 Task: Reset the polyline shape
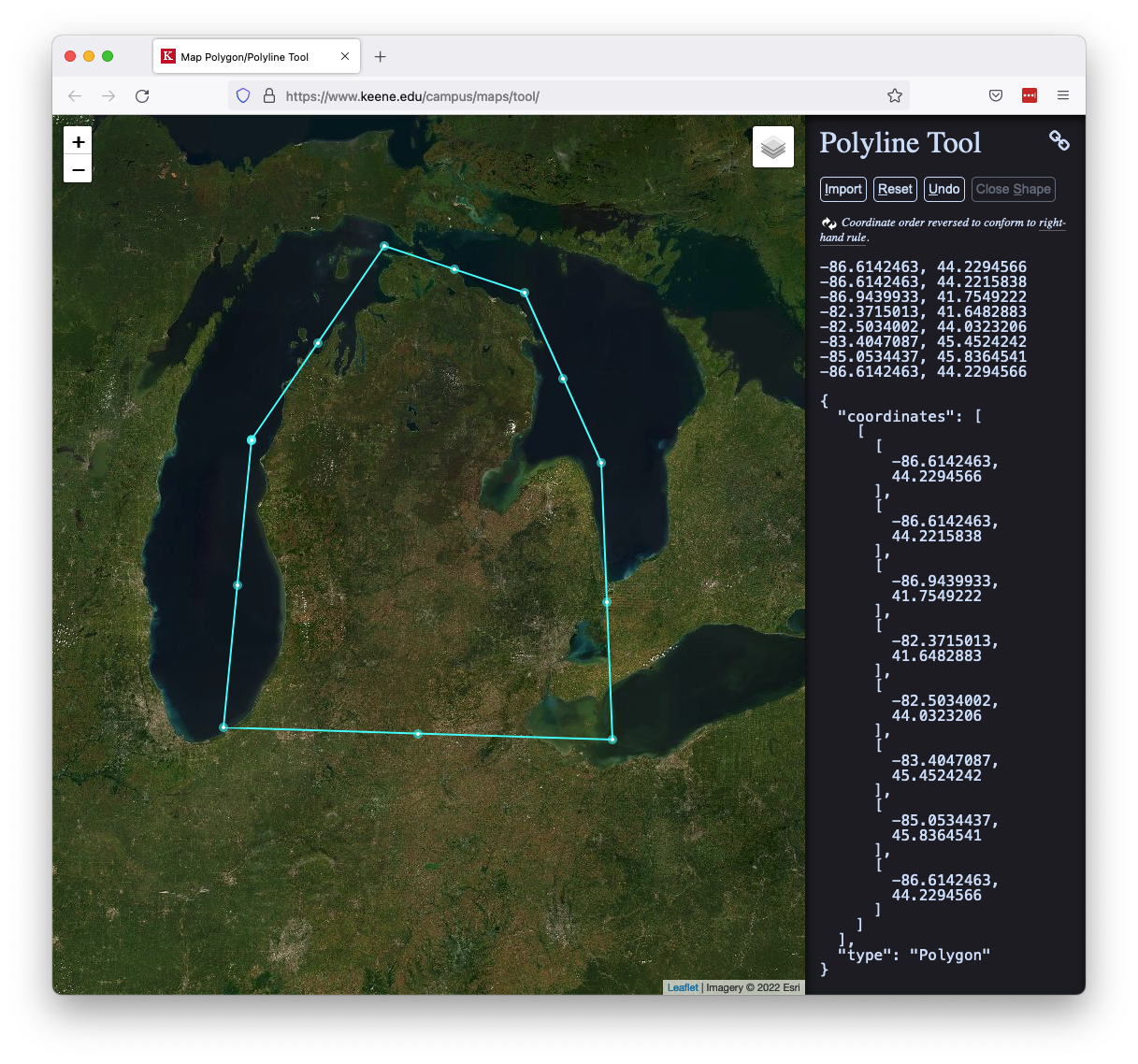click(895, 189)
